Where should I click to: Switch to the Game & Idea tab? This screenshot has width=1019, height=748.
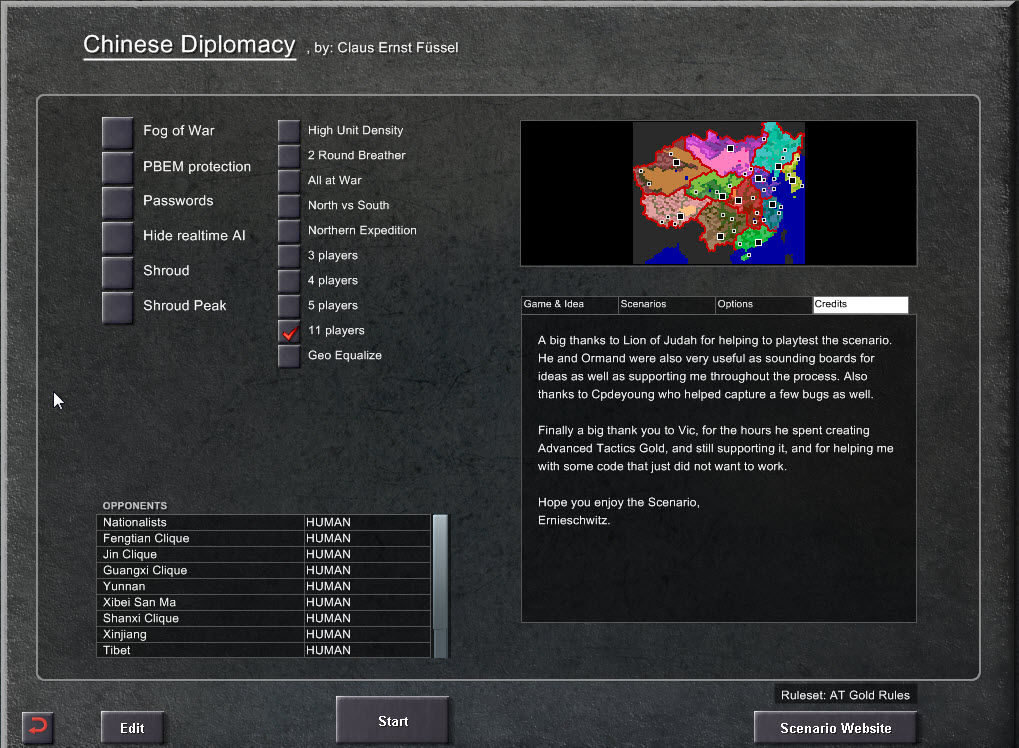569,305
